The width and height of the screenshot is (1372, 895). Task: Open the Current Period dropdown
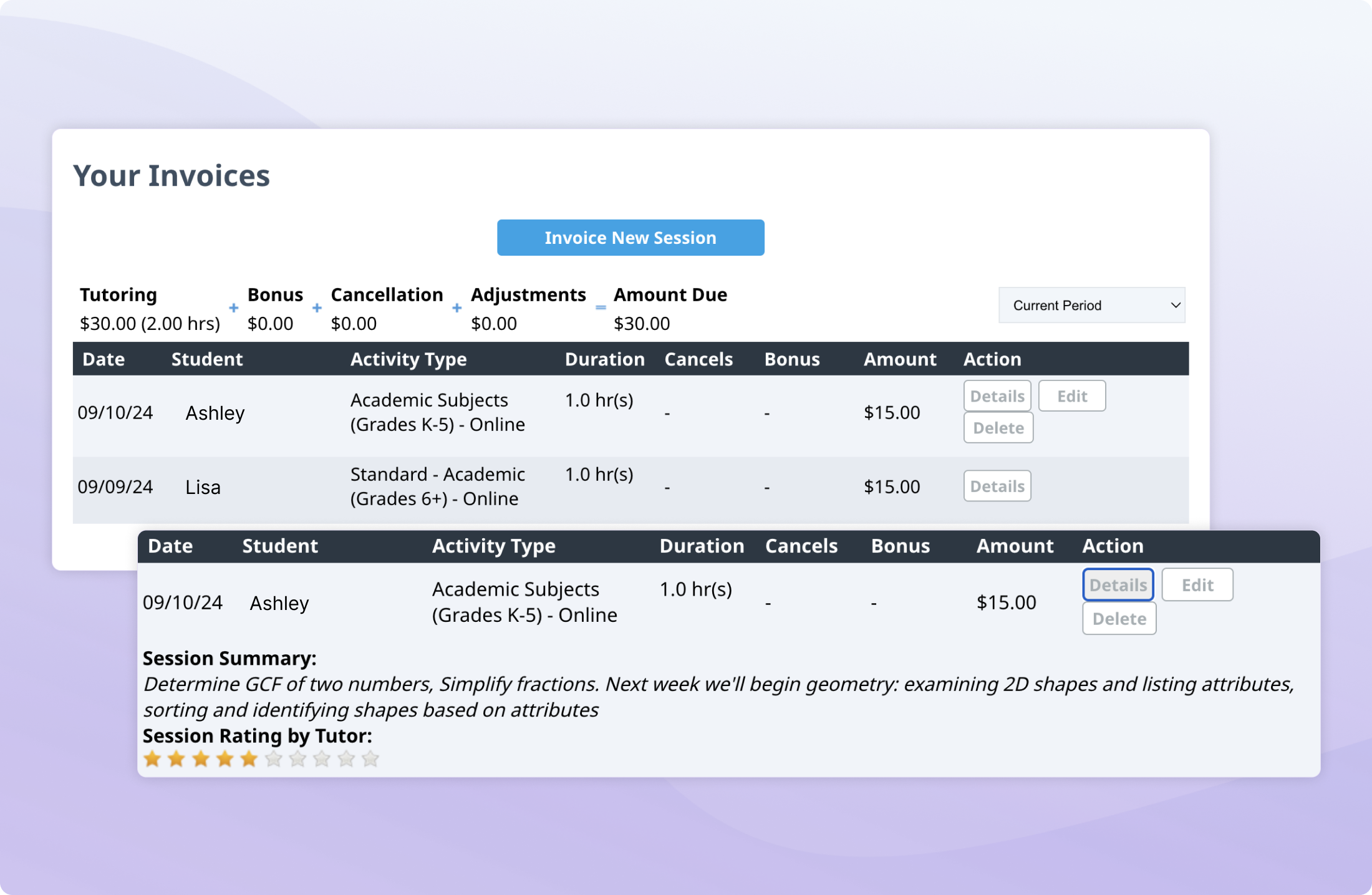tap(1091, 305)
